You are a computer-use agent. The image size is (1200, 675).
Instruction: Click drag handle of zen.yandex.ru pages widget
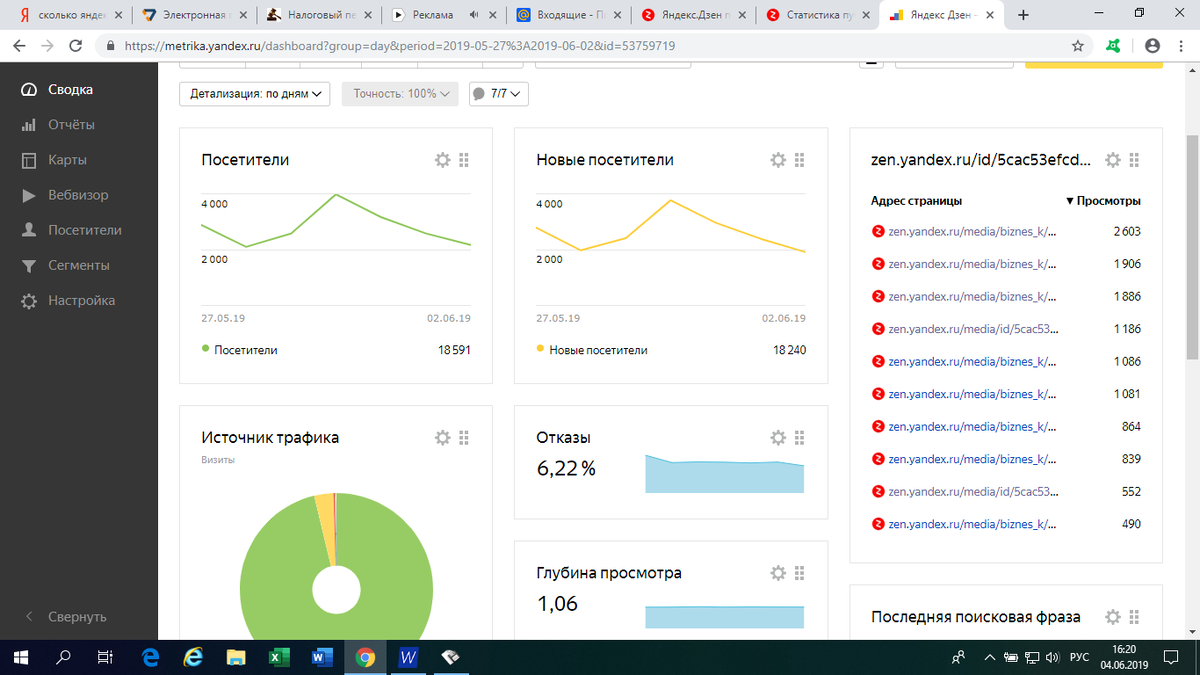1134,160
